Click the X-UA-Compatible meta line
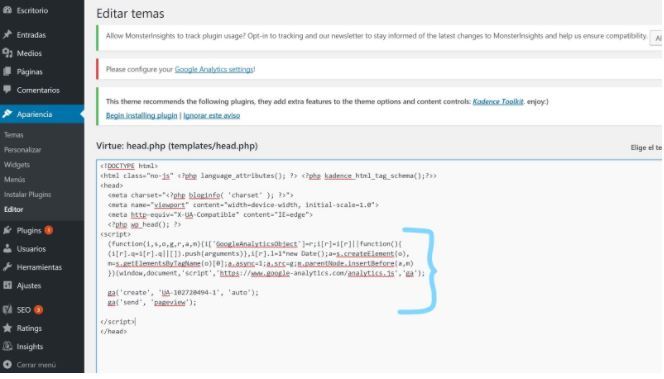 210,214
